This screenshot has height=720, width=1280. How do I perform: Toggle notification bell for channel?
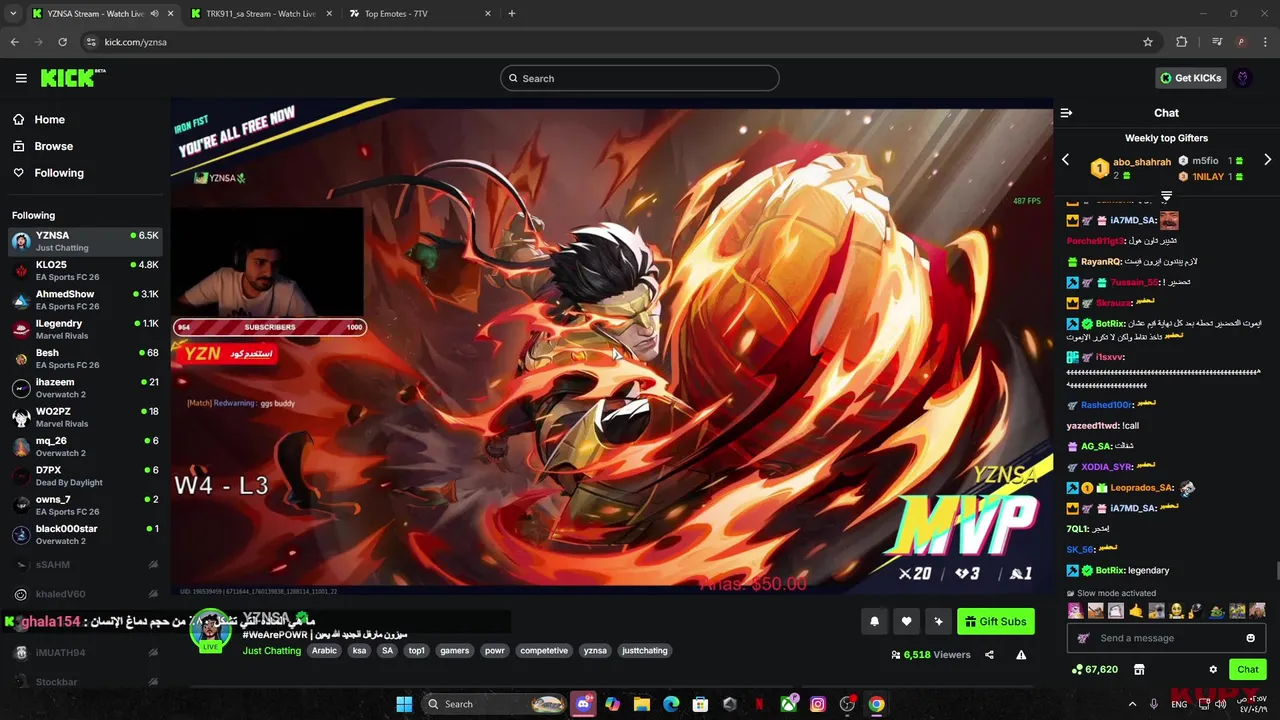point(874,621)
